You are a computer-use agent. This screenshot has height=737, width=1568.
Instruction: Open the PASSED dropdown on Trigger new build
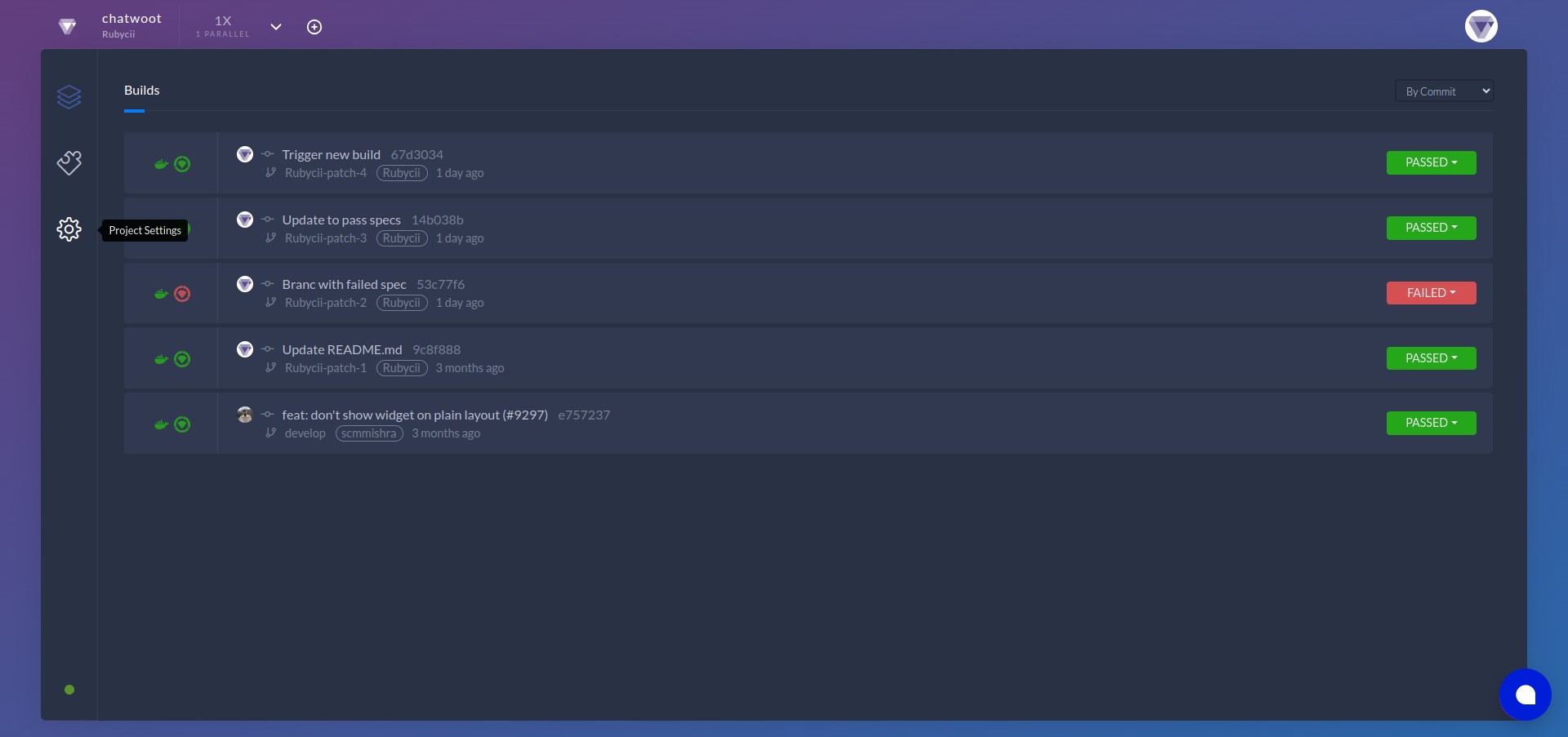(x=1431, y=162)
